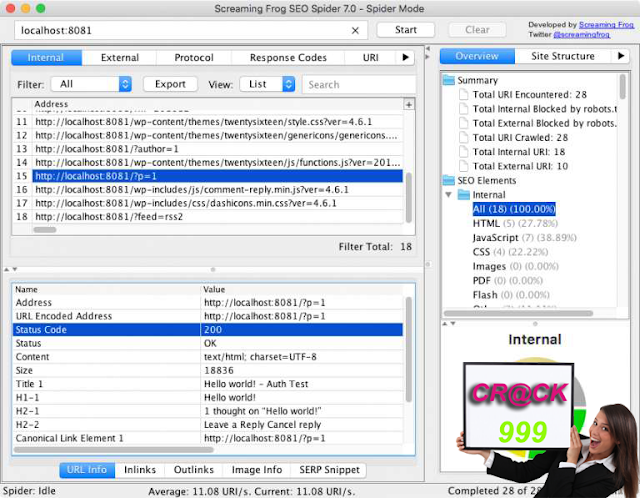Clear the URL field with the X icon
Screen dimensions: 640x498
click(x=355, y=30)
